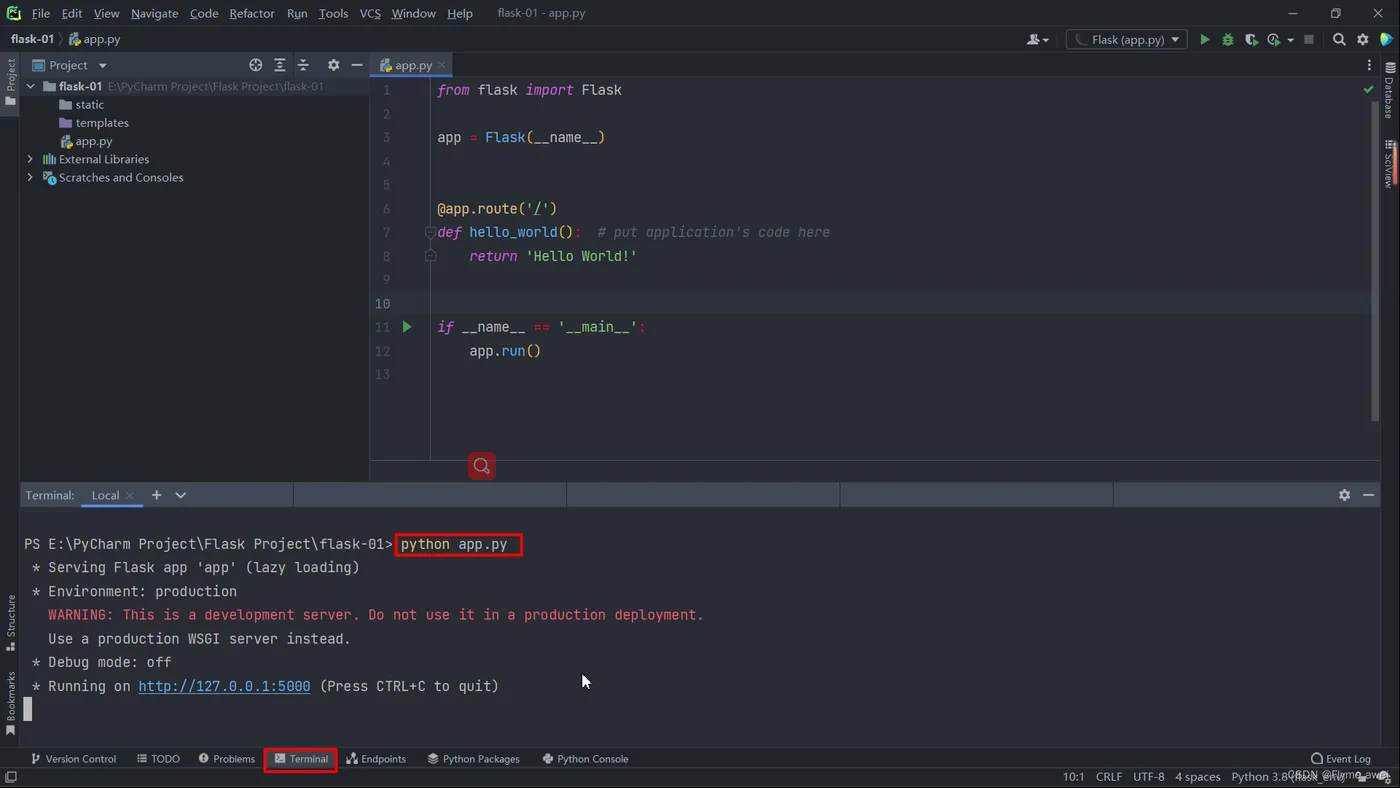Start debugging with the bug icon
This screenshot has height=788, width=1400.
pyautogui.click(x=1228, y=40)
